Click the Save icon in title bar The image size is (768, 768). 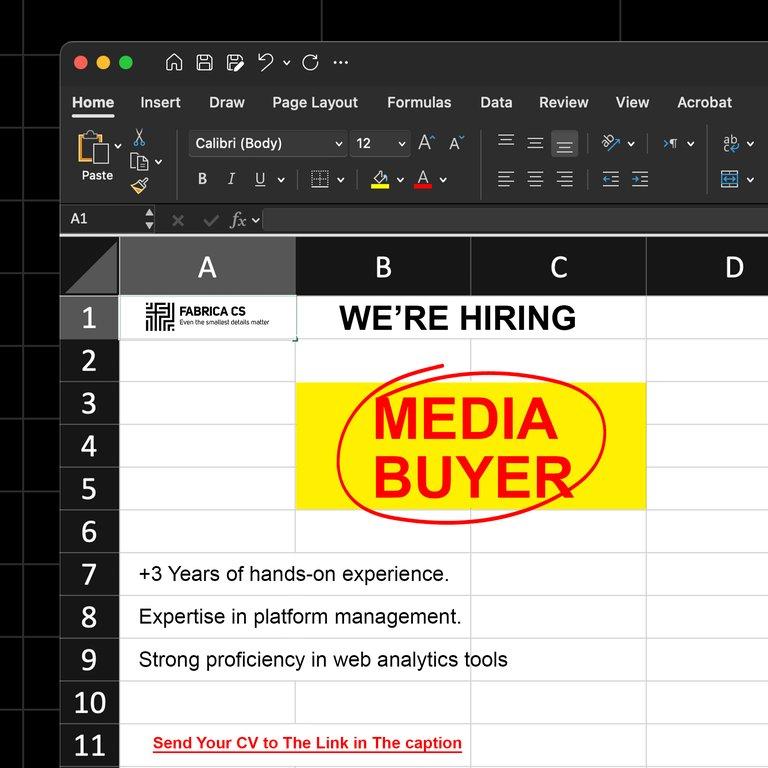pyautogui.click(x=204, y=63)
